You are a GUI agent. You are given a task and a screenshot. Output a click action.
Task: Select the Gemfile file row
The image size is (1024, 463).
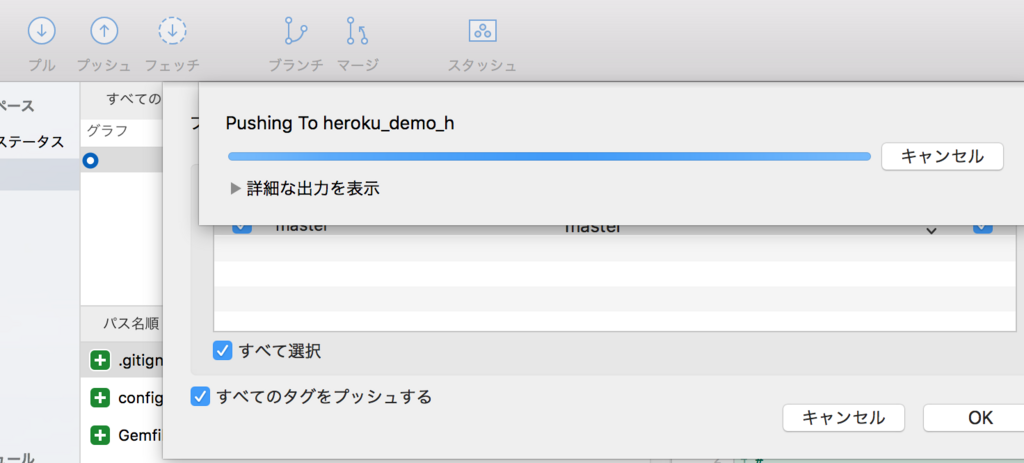122,435
